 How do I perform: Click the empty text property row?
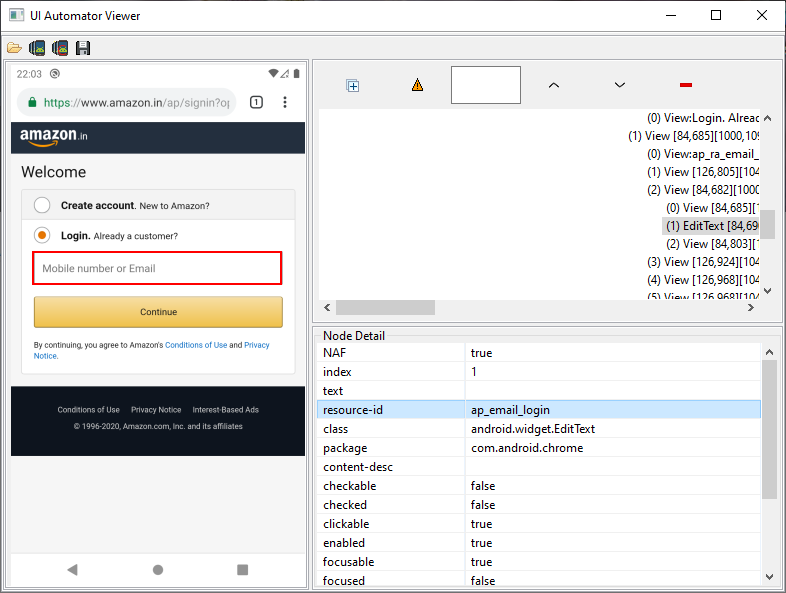click(539, 391)
